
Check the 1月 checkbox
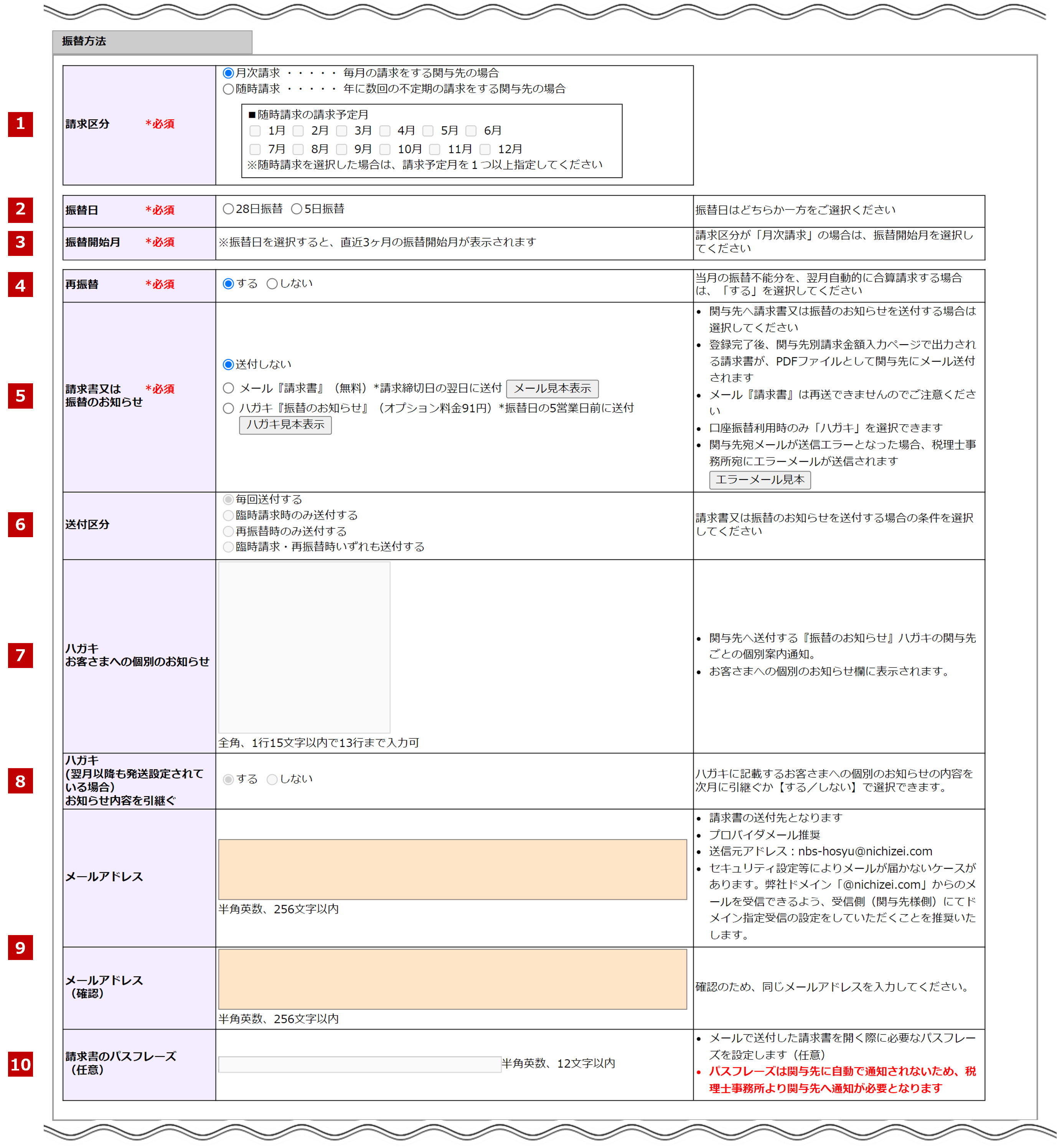(x=255, y=131)
